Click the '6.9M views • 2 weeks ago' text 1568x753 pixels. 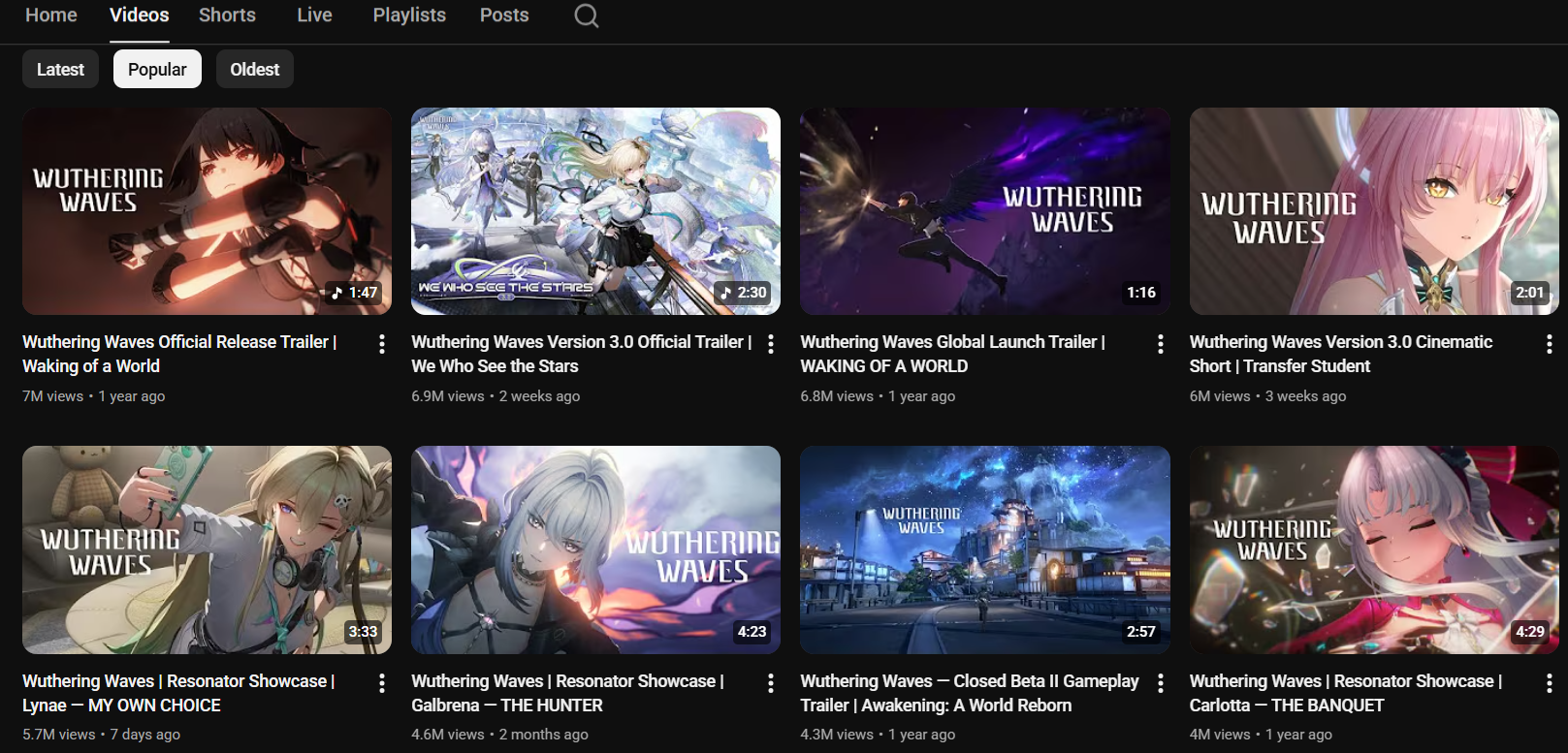tap(496, 396)
